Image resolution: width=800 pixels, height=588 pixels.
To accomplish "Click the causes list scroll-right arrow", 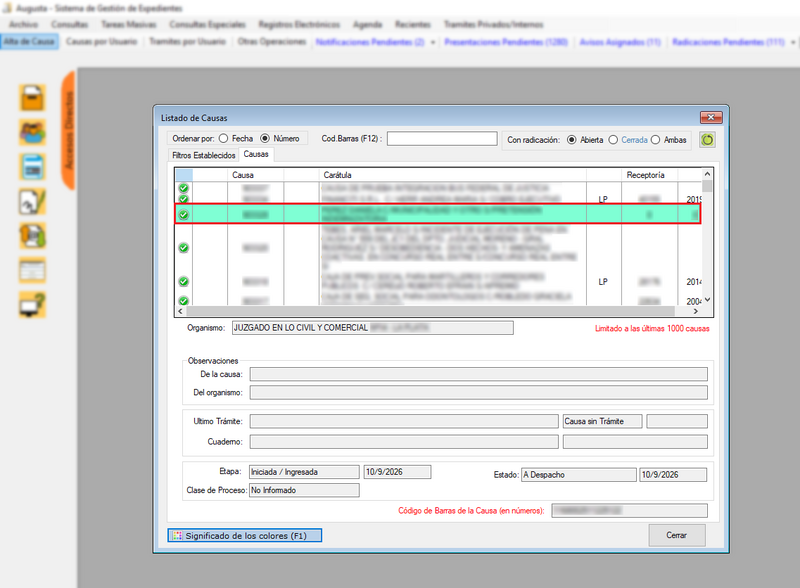I will 695,311.
